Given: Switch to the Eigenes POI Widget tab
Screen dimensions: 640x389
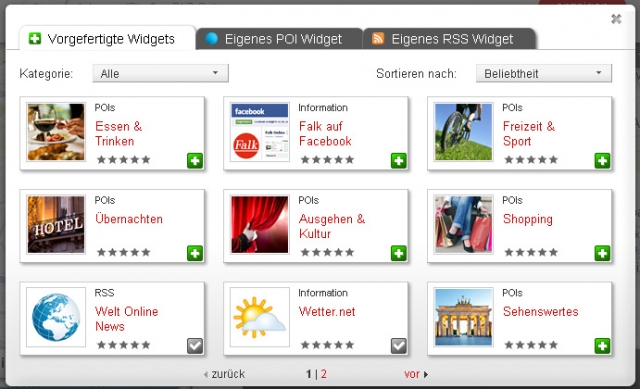Looking at the screenshot, I should point(279,39).
